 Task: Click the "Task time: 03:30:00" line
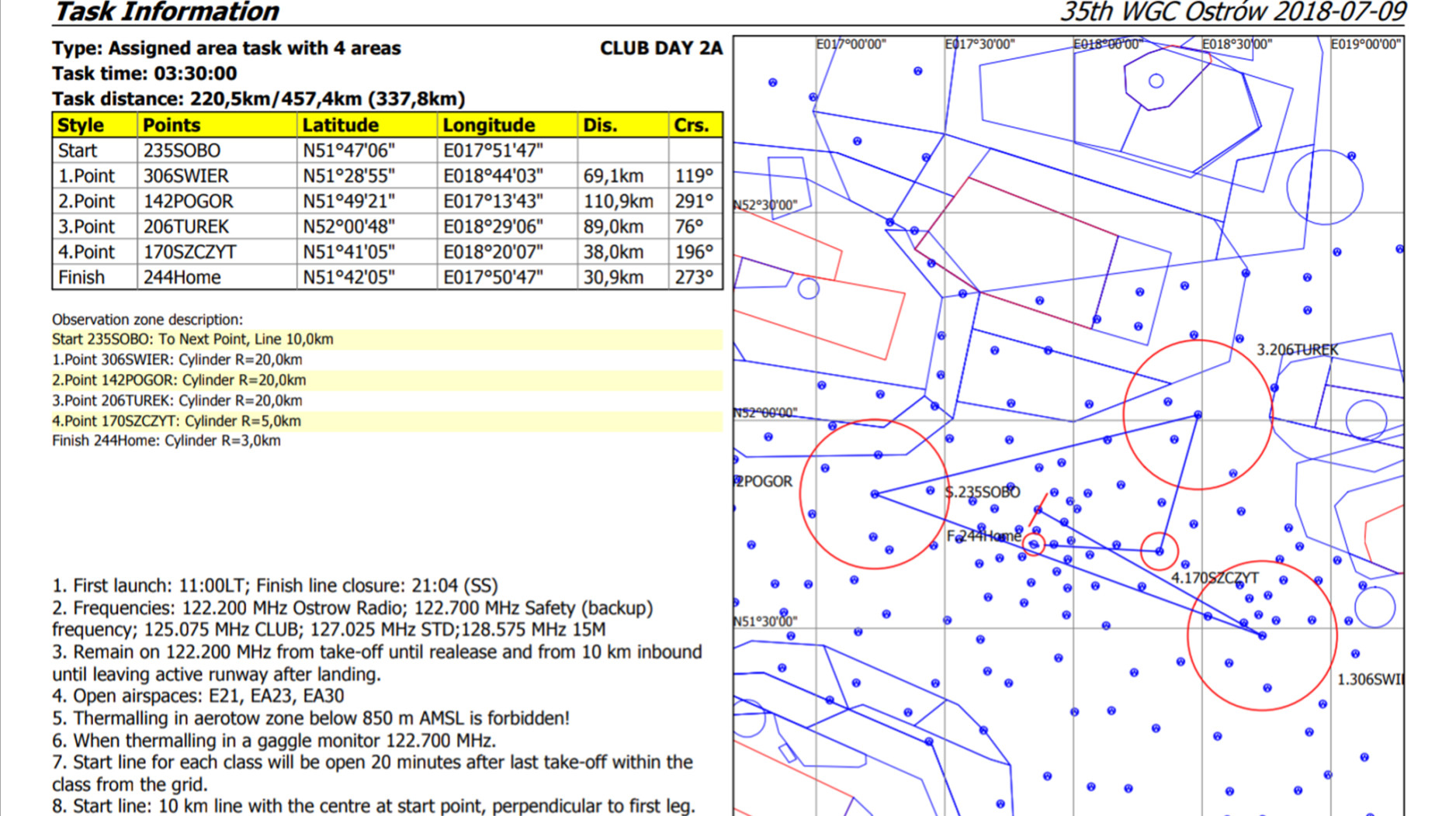144,74
